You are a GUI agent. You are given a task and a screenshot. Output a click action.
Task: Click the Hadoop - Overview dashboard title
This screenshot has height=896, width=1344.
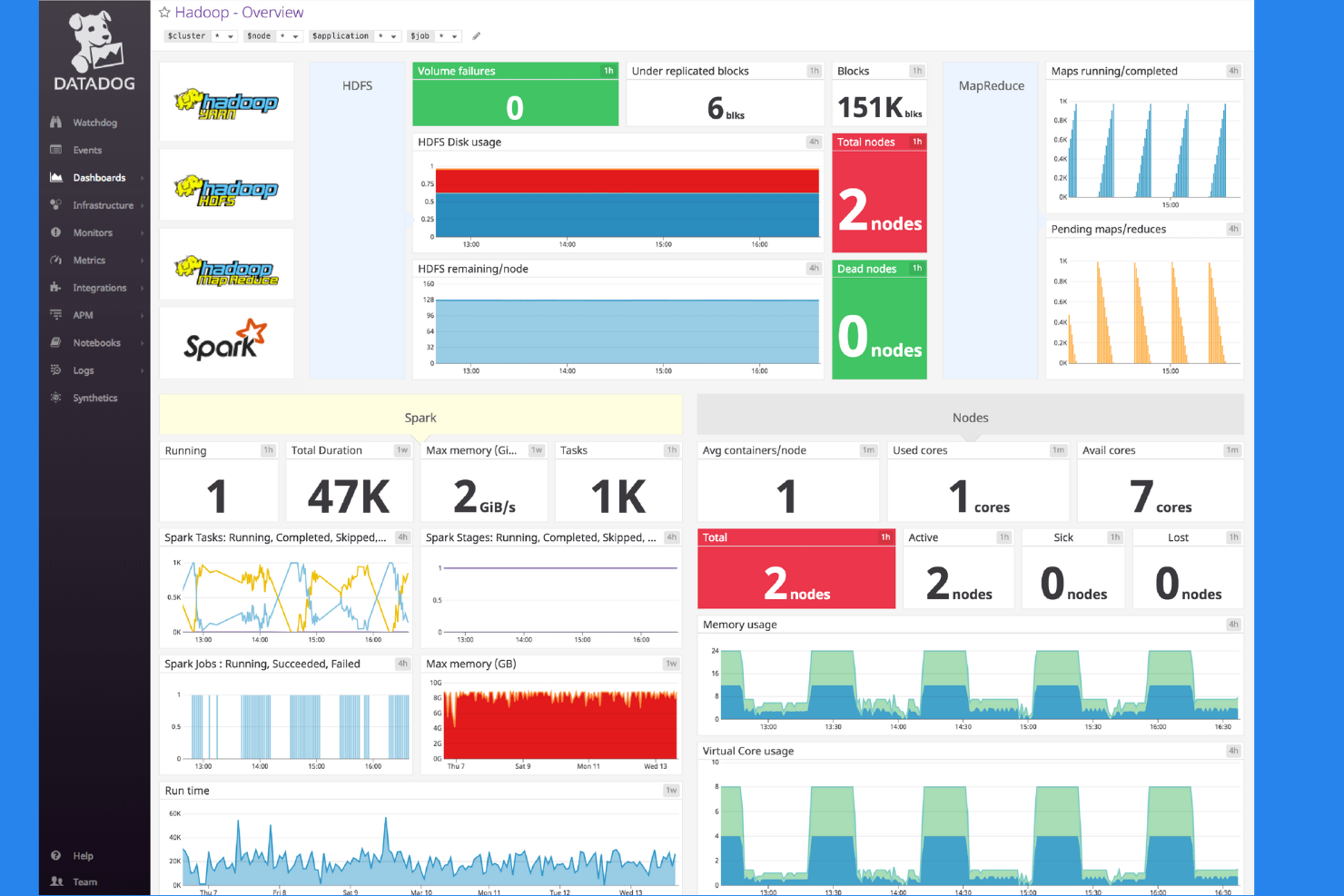(239, 12)
